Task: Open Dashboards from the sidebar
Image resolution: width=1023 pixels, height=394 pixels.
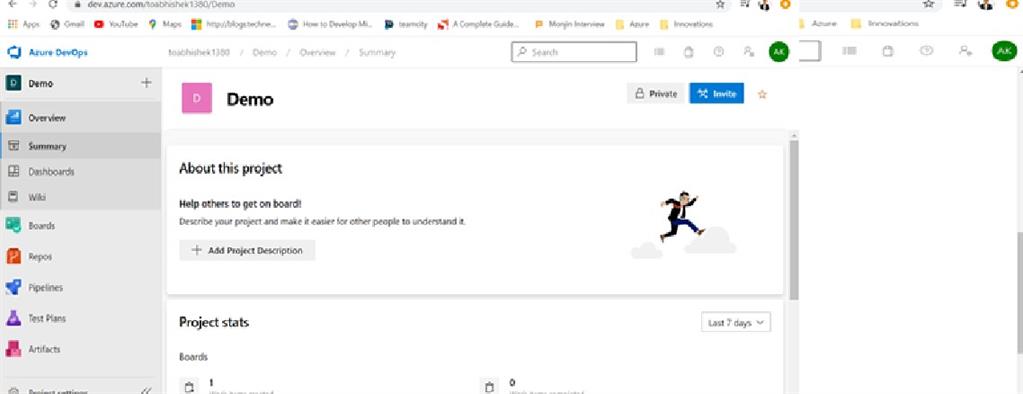Action: pos(80,172)
